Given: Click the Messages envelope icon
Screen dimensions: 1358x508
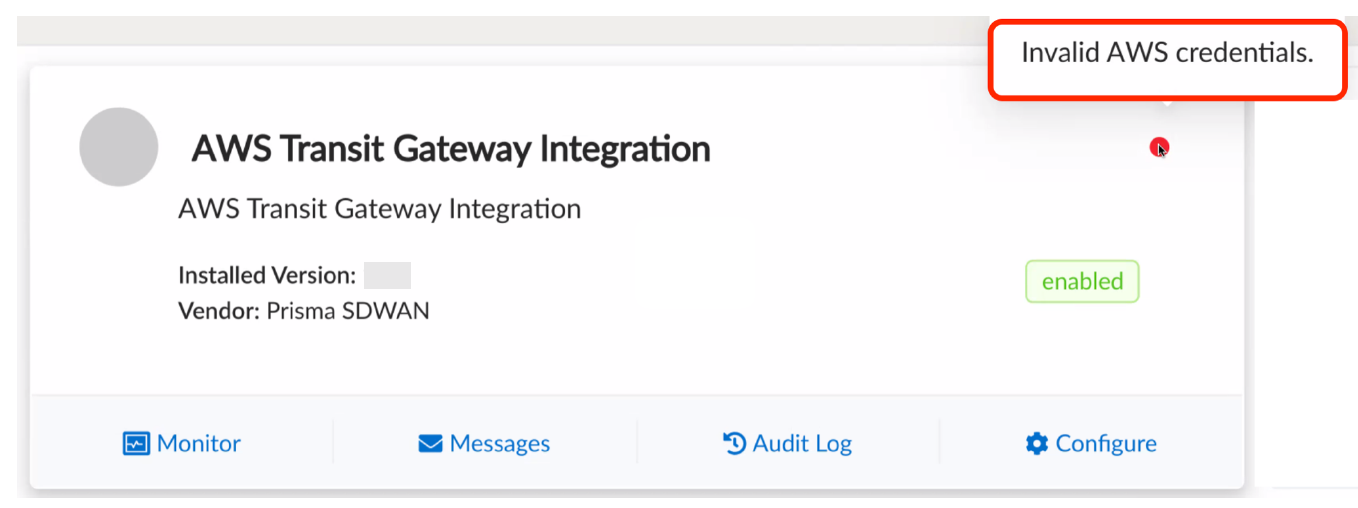Looking at the screenshot, I should click(x=430, y=443).
